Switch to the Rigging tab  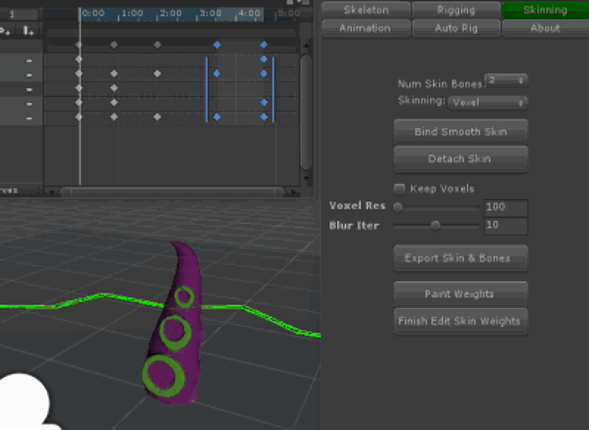456,10
